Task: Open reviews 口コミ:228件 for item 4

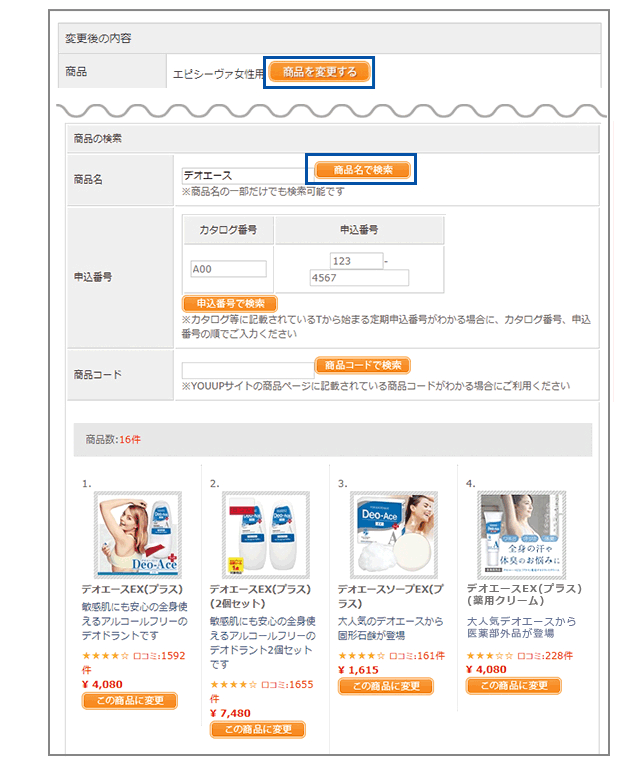Action: 545,656
